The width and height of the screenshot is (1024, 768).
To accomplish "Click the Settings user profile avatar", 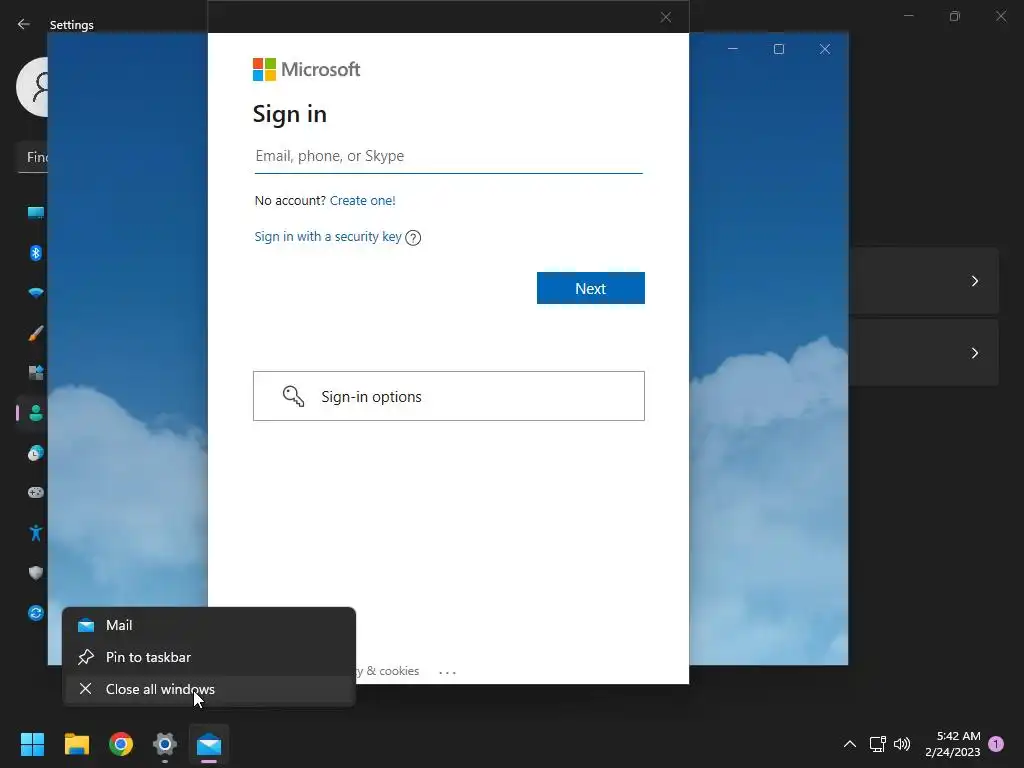I will [32, 86].
